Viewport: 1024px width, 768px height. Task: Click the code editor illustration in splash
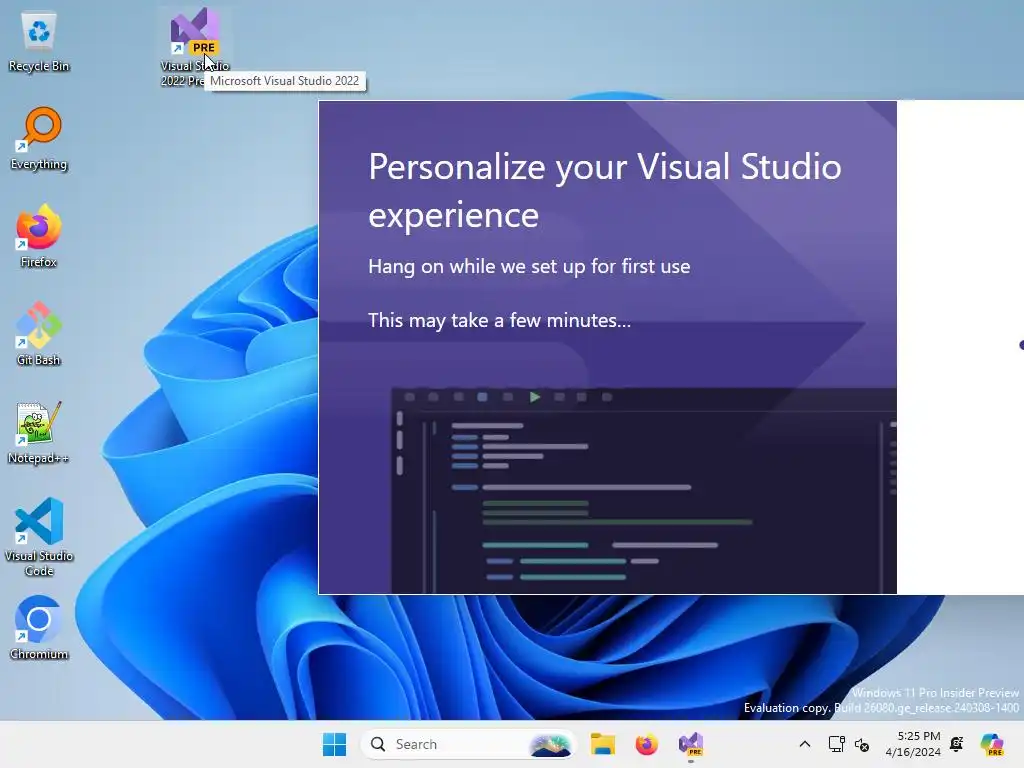click(x=643, y=490)
